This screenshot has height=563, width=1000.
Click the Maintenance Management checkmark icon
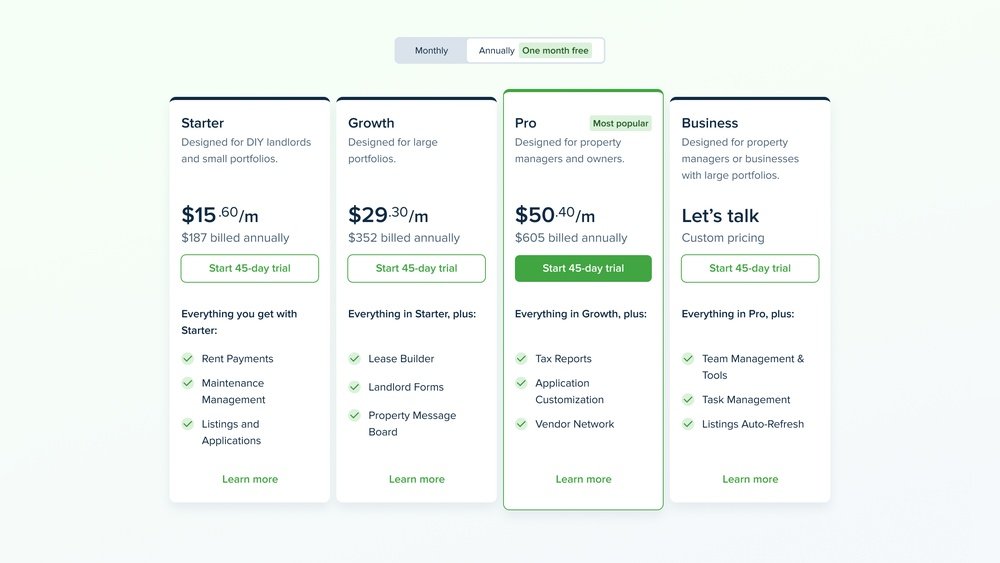pyautogui.click(x=188, y=383)
